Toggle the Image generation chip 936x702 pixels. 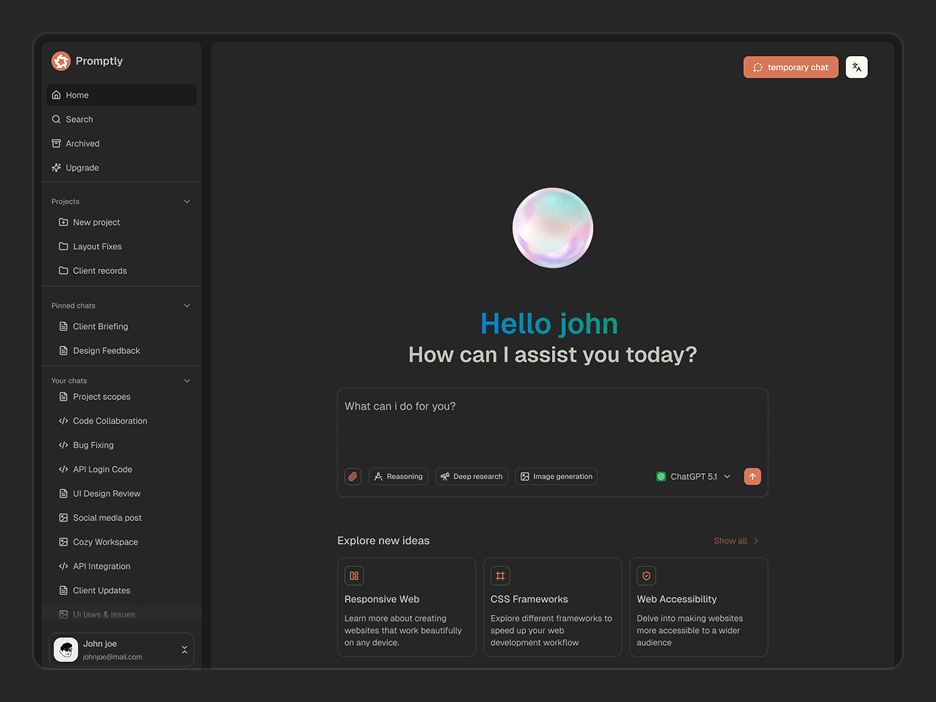click(x=556, y=476)
